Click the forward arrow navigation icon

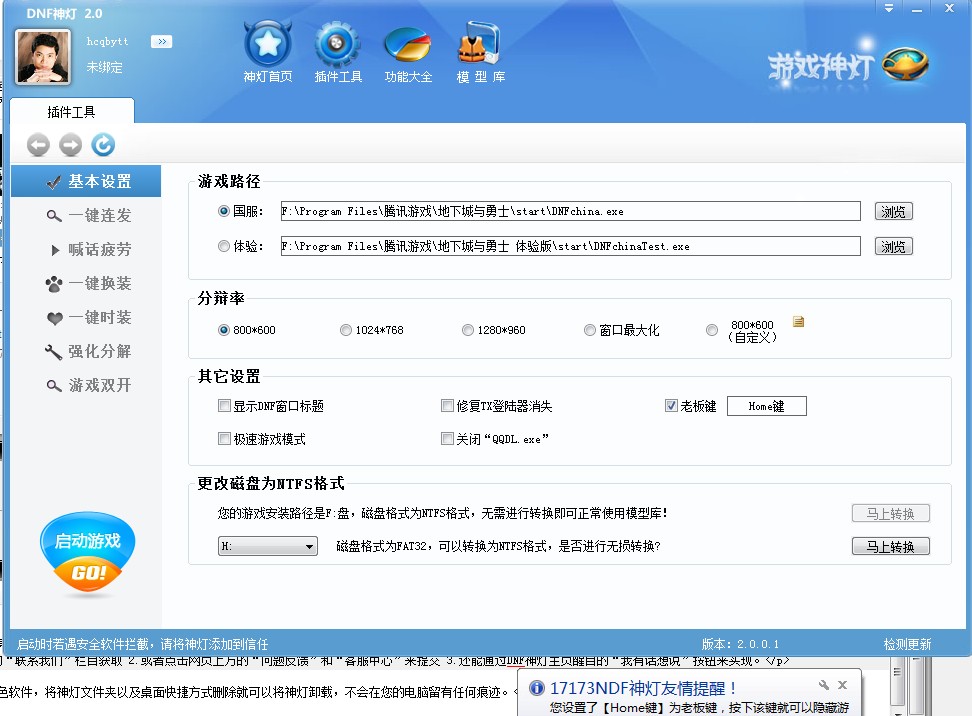(71, 145)
